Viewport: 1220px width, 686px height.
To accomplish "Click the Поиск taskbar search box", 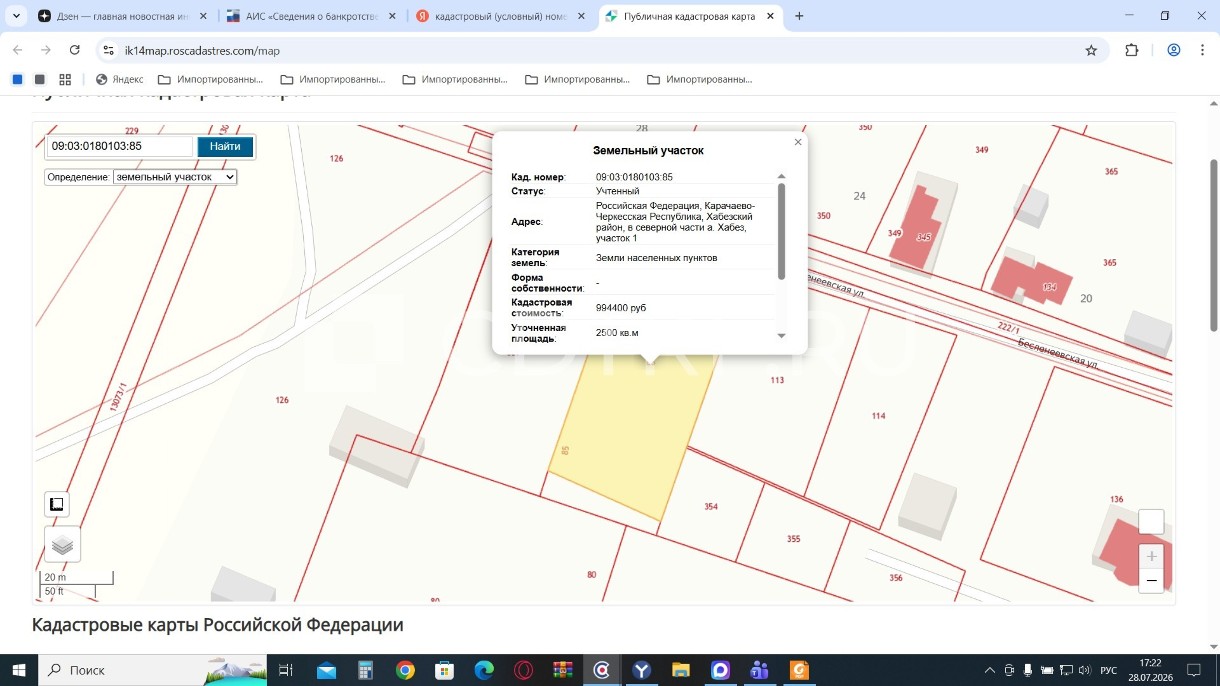I will click(x=152, y=670).
